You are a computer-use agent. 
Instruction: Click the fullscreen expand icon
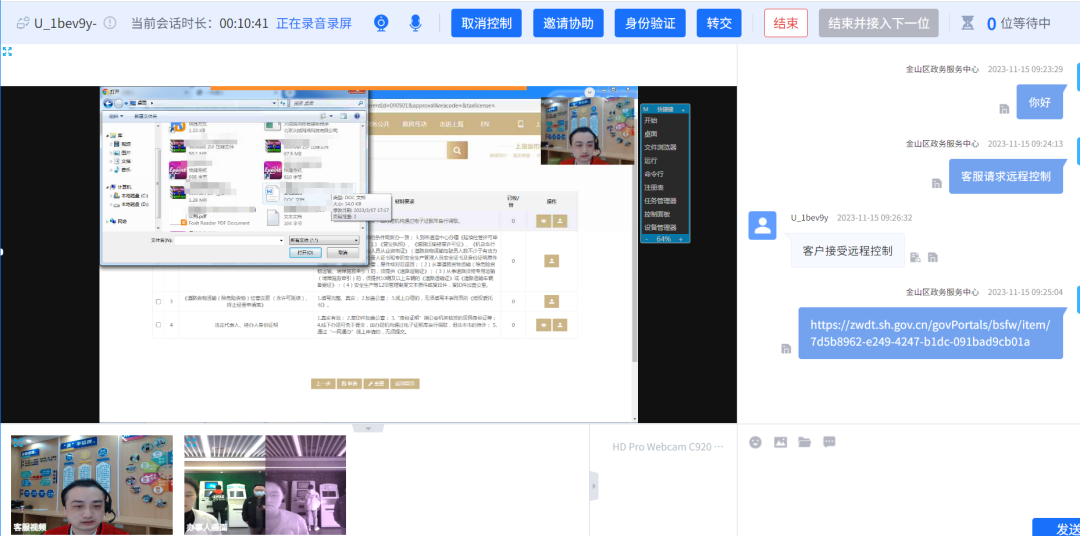pos(7,52)
